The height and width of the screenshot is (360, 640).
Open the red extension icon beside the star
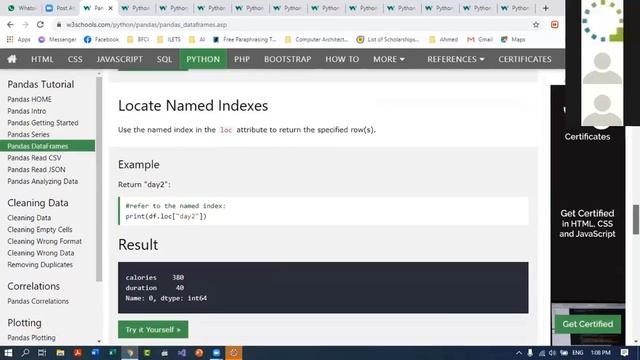(x=554, y=24)
